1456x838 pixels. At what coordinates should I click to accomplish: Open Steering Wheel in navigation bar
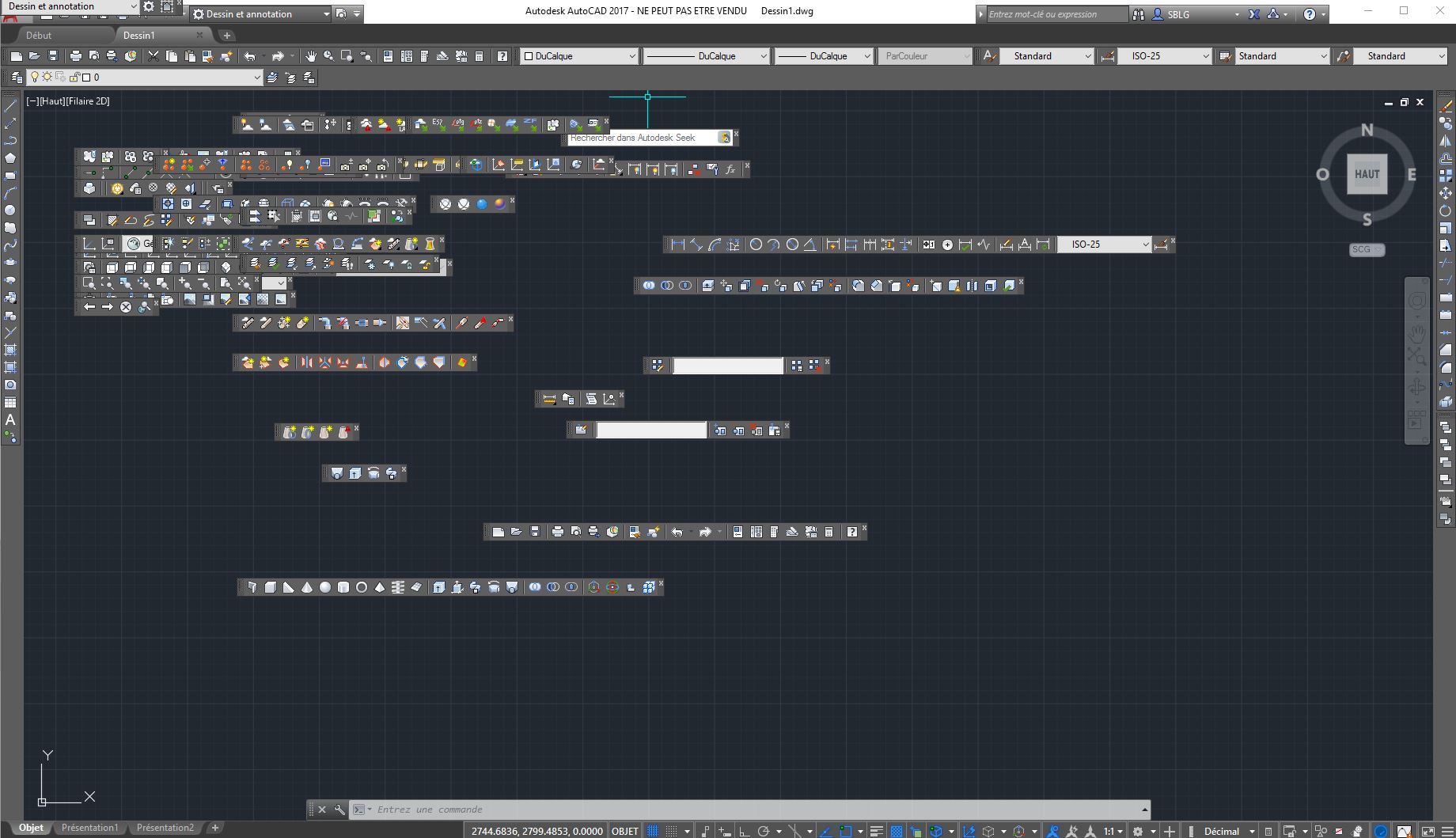tap(1416, 301)
